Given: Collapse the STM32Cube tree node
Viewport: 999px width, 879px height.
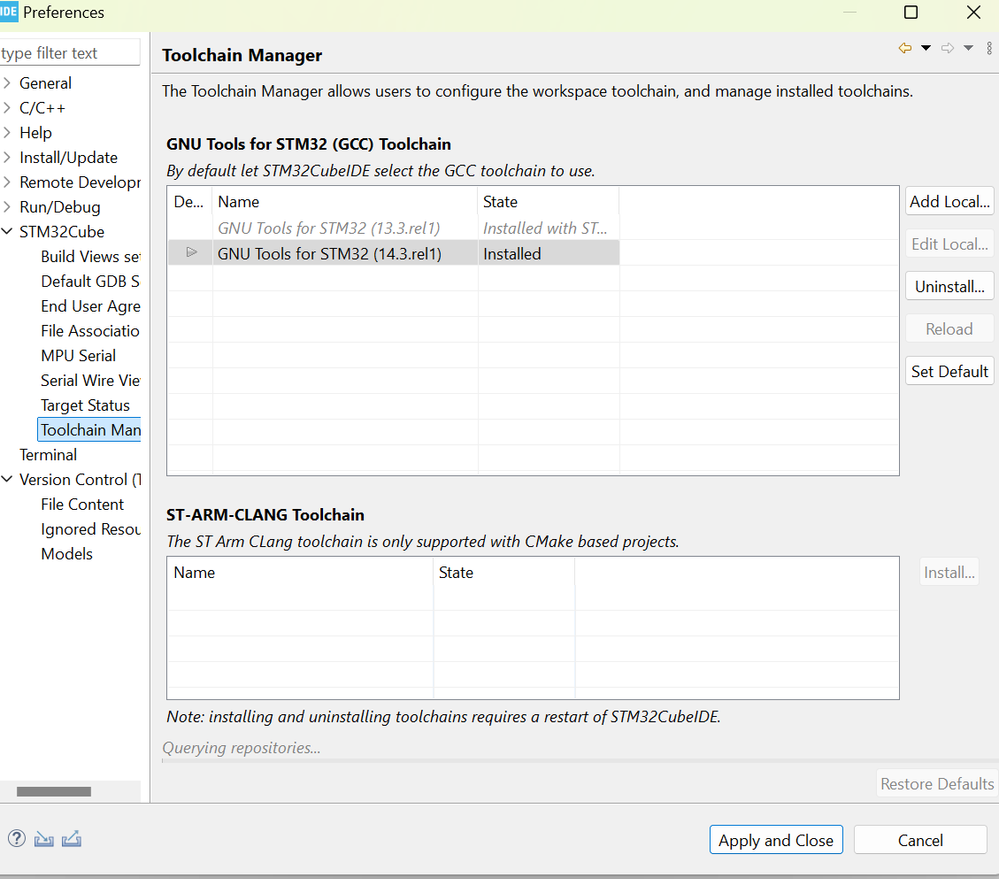Looking at the screenshot, I should [8, 232].
